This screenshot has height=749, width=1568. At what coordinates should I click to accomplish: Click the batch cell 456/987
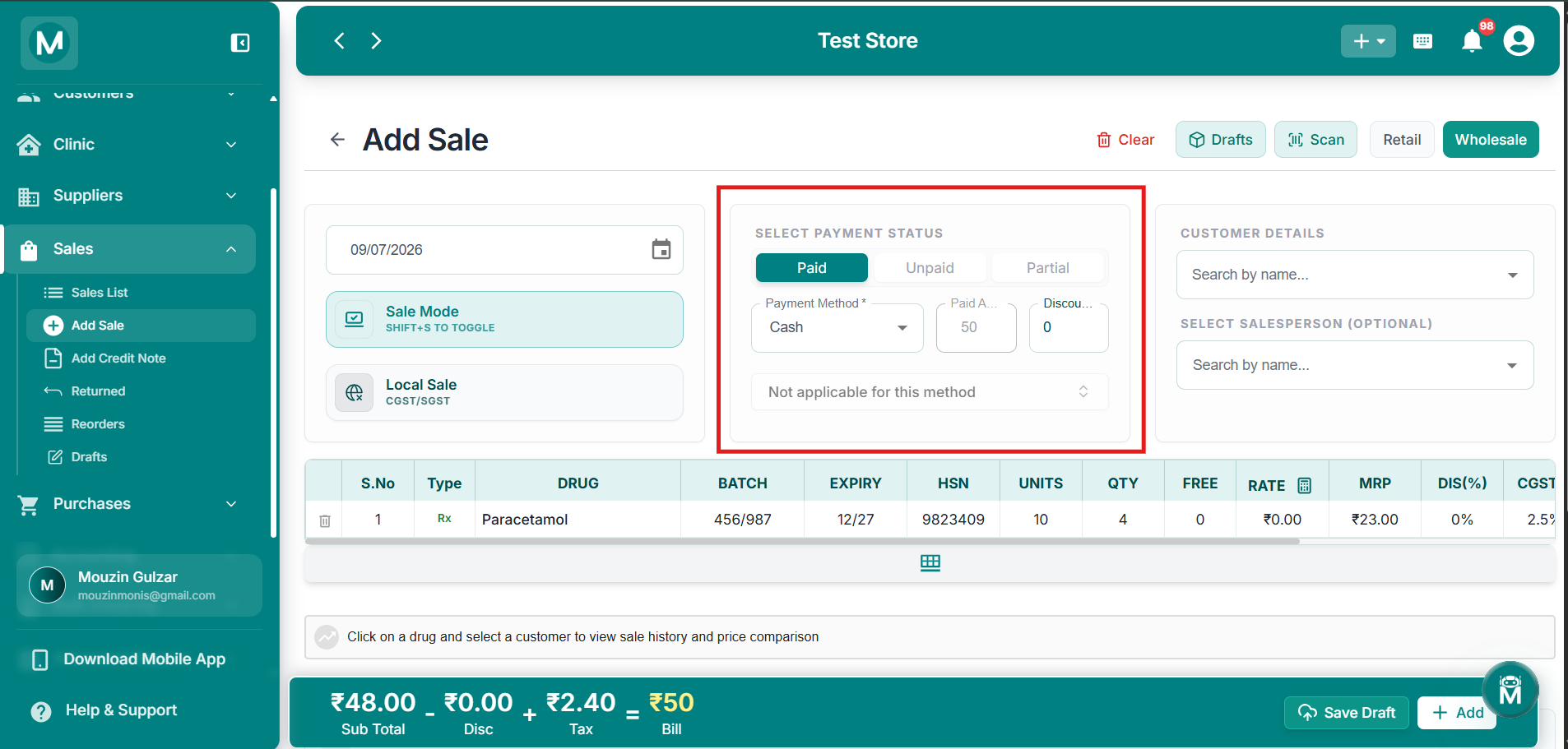[x=742, y=520]
